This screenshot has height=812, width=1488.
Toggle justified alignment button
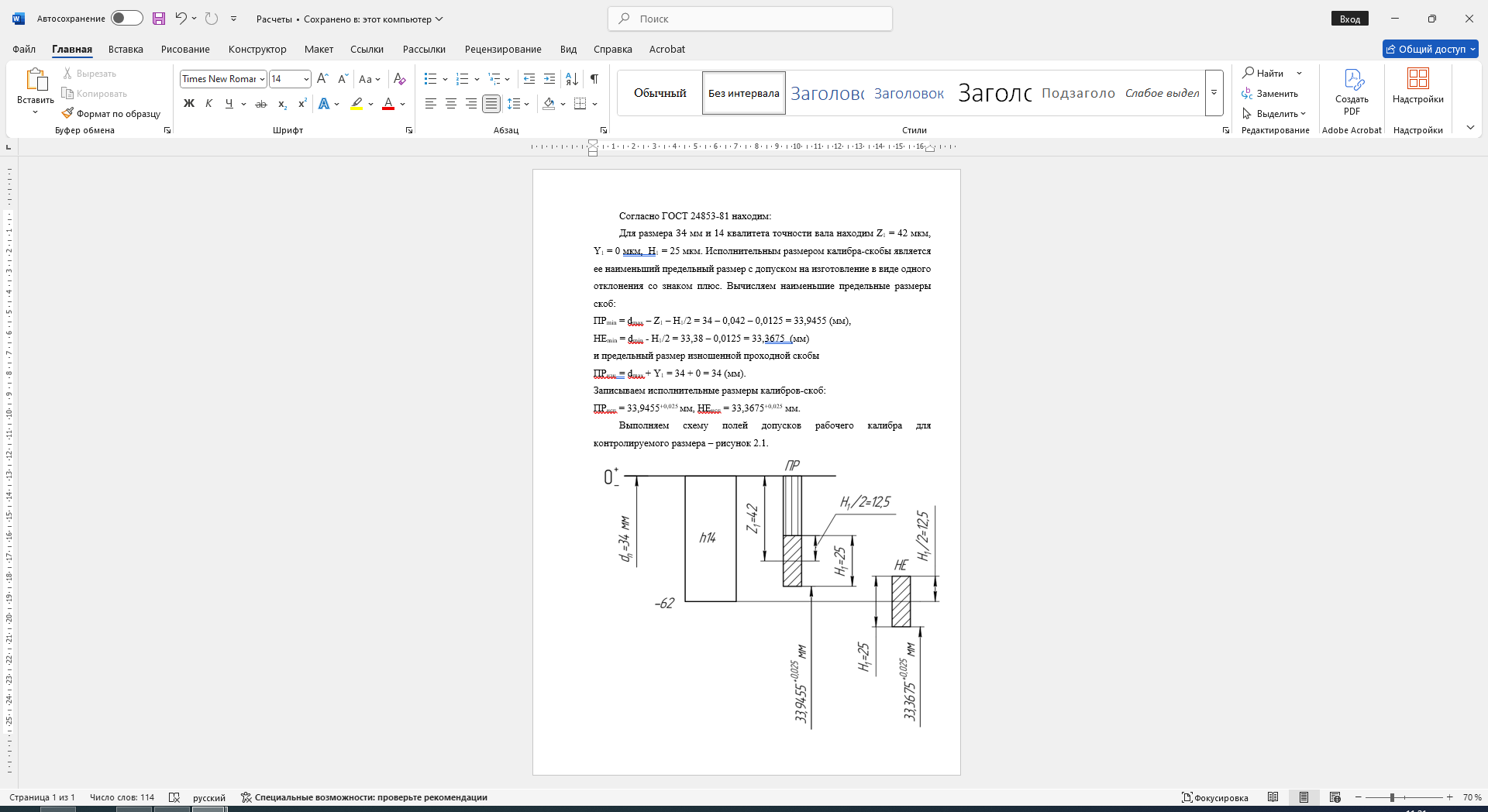coord(491,104)
